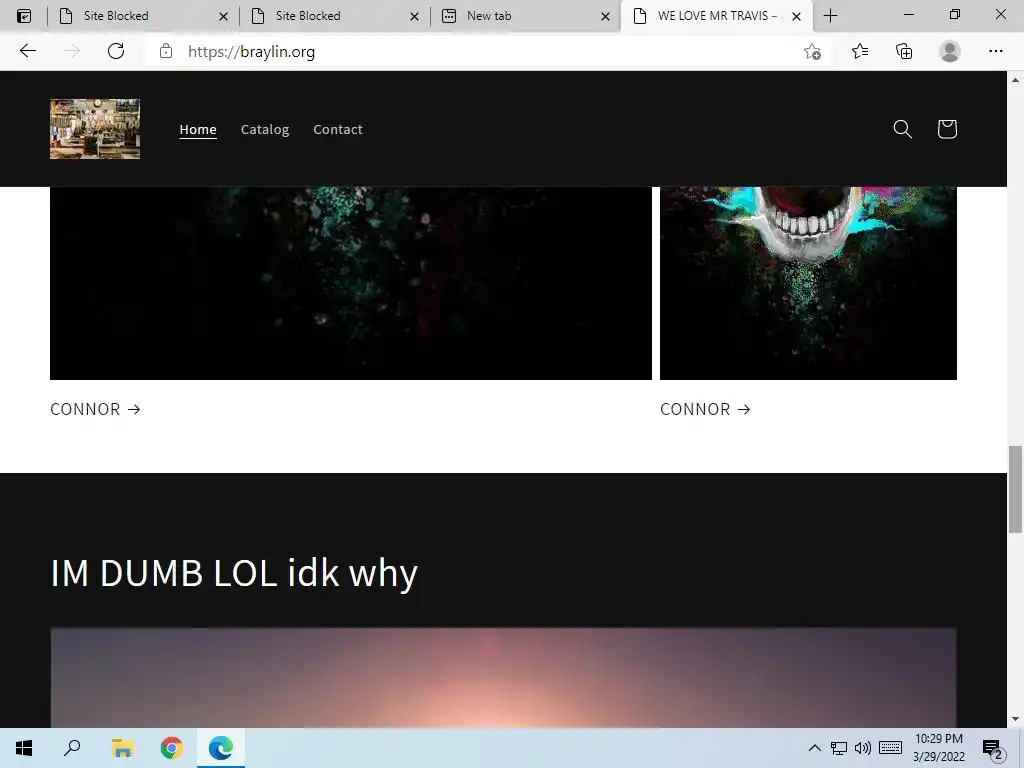Image resolution: width=1024 pixels, height=768 pixels.
Task: Open the volume speaker tray icon
Action: 863,748
